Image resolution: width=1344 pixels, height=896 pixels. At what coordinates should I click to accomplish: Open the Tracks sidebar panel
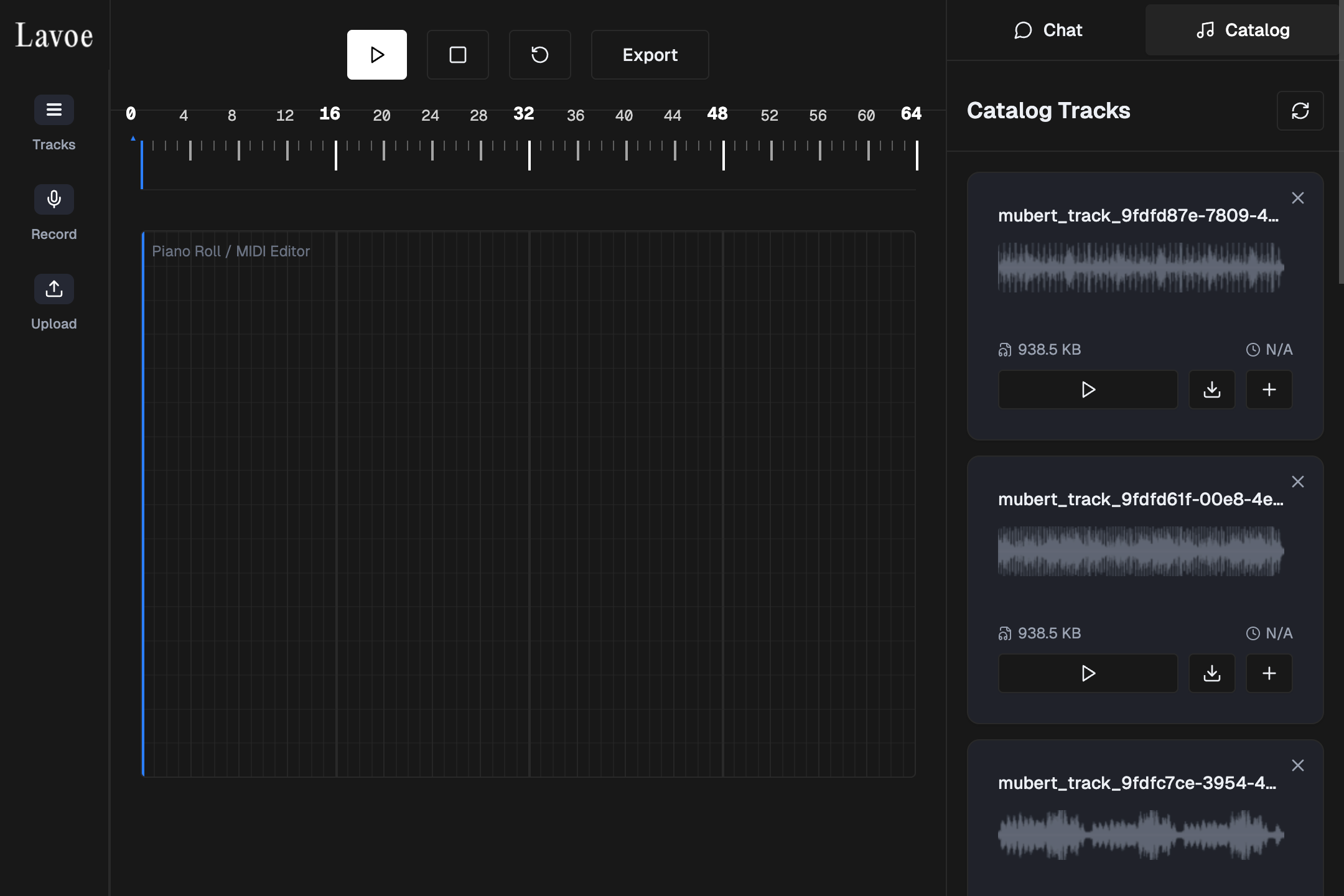54,110
